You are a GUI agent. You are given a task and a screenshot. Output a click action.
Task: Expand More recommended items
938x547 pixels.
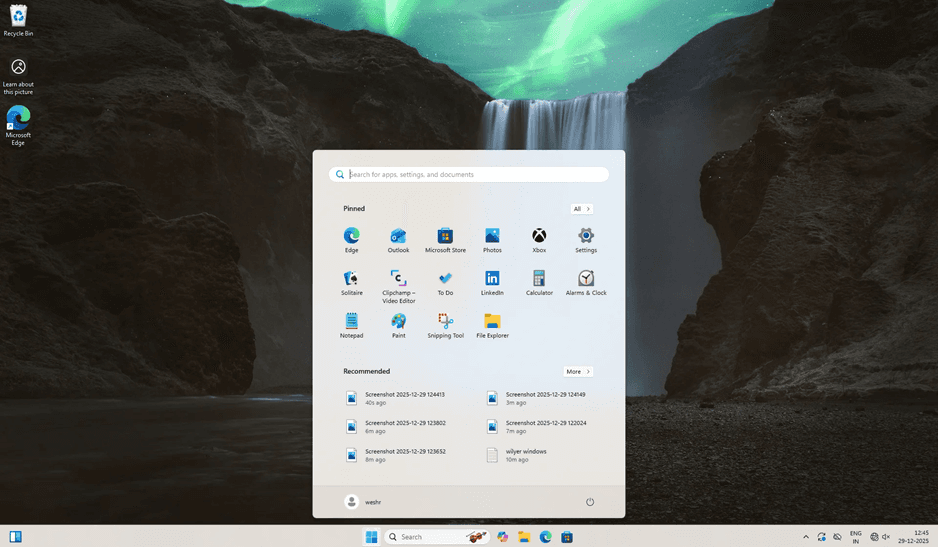tap(578, 372)
